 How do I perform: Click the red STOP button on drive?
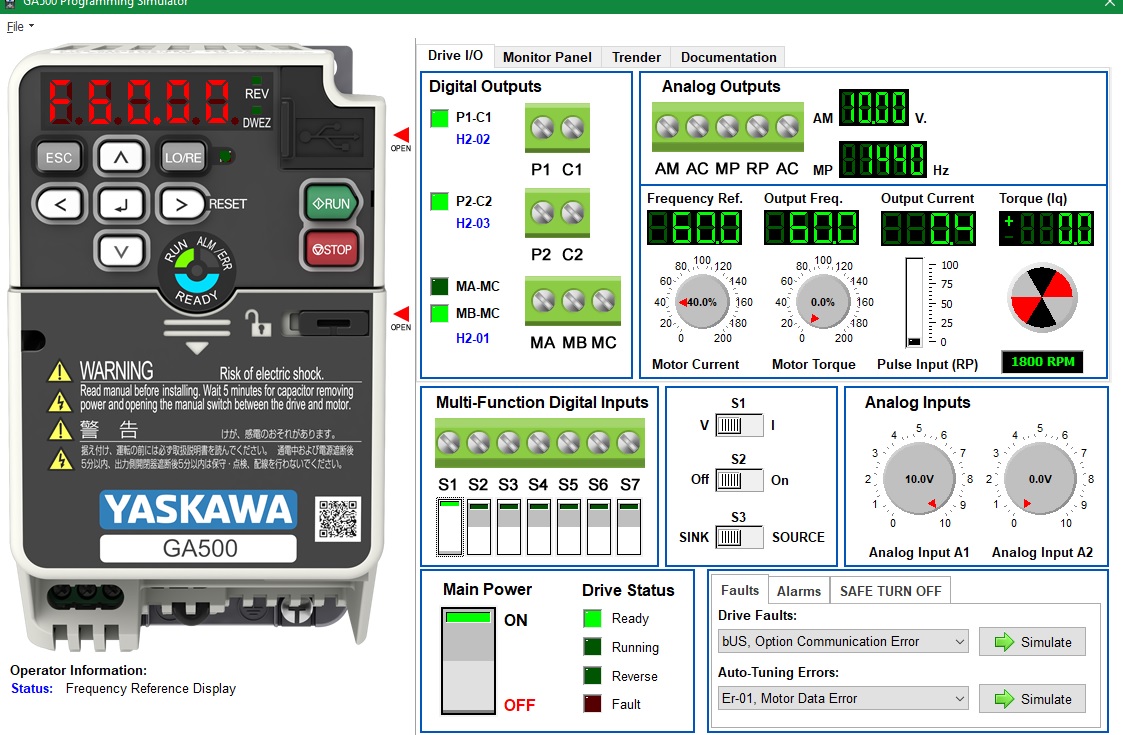point(332,249)
